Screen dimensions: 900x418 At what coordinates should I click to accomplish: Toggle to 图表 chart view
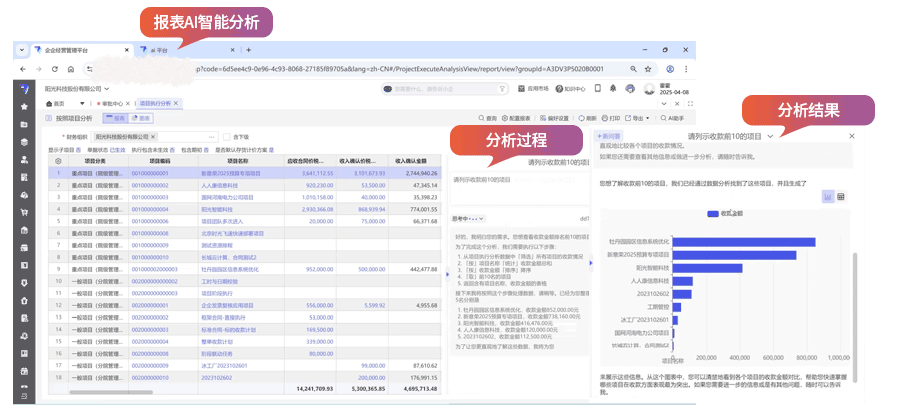[x=141, y=117]
